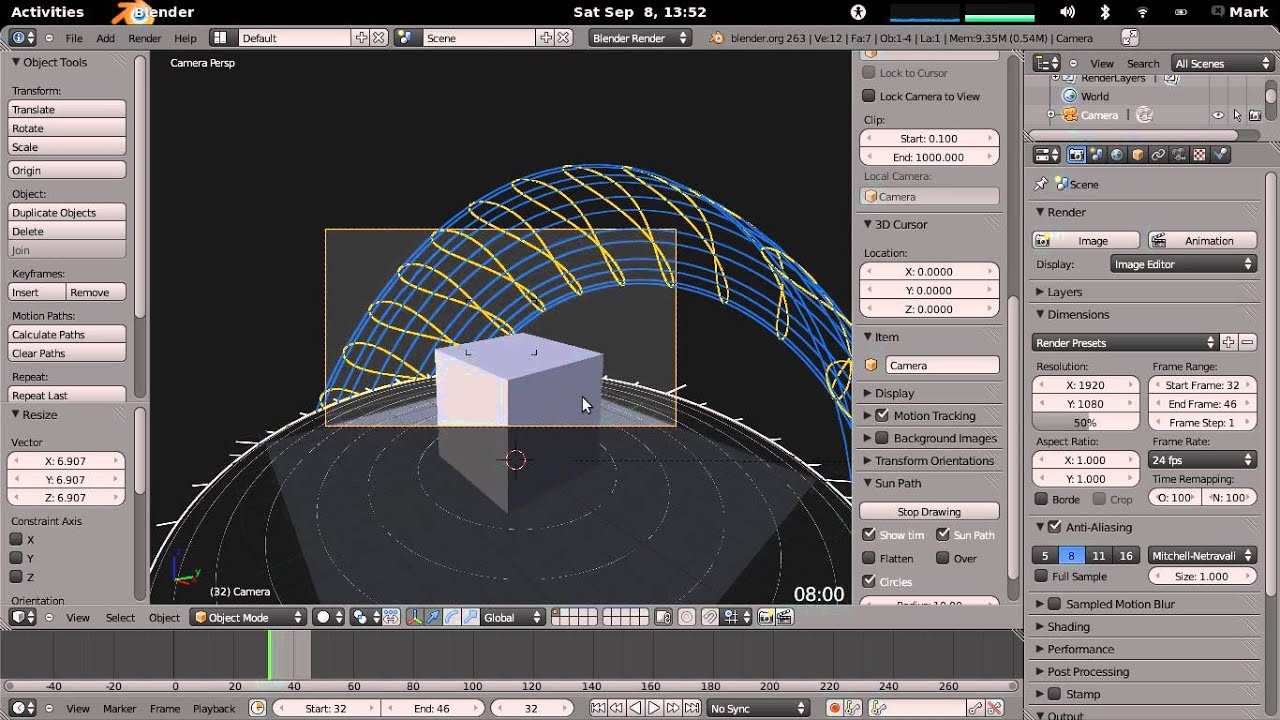Toggle the Sun Path checkbox
This screenshot has height=720, width=1280.
click(942, 535)
